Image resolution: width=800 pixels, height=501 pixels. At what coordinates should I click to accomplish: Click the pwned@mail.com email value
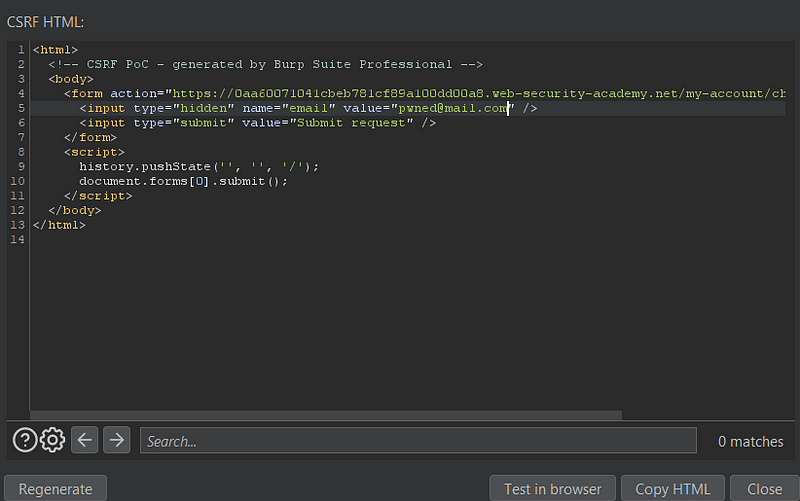point(453,108)
